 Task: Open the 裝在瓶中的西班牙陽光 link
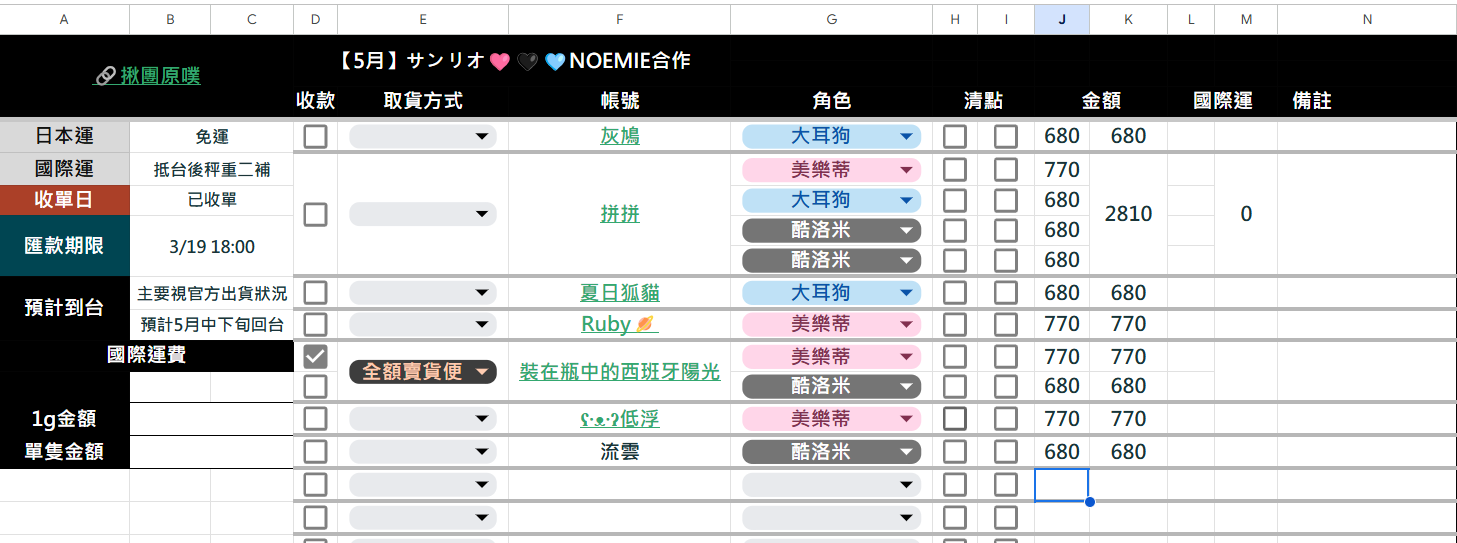(620, 372)
